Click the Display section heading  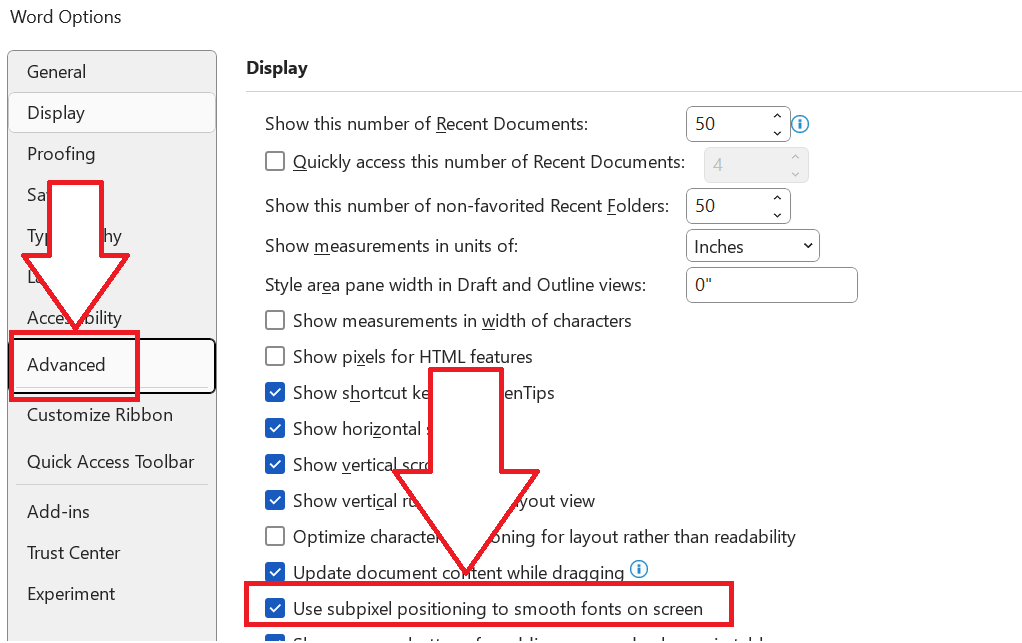[x=277, y=68]
